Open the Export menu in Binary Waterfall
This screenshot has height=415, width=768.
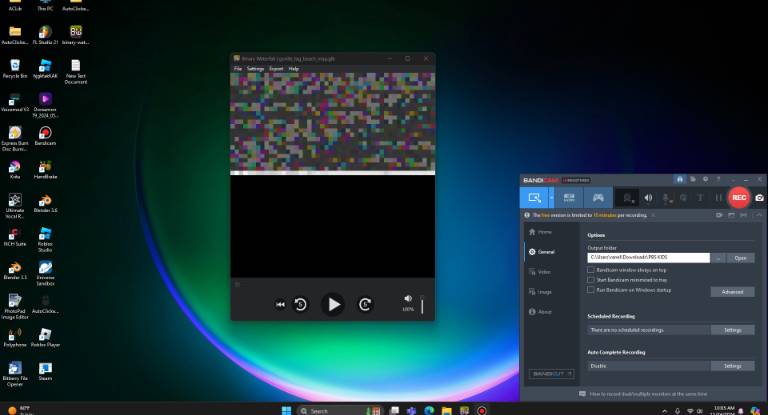276,69
